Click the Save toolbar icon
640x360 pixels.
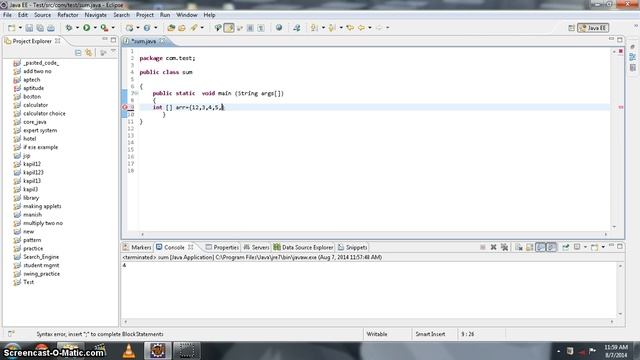(29, 28)
